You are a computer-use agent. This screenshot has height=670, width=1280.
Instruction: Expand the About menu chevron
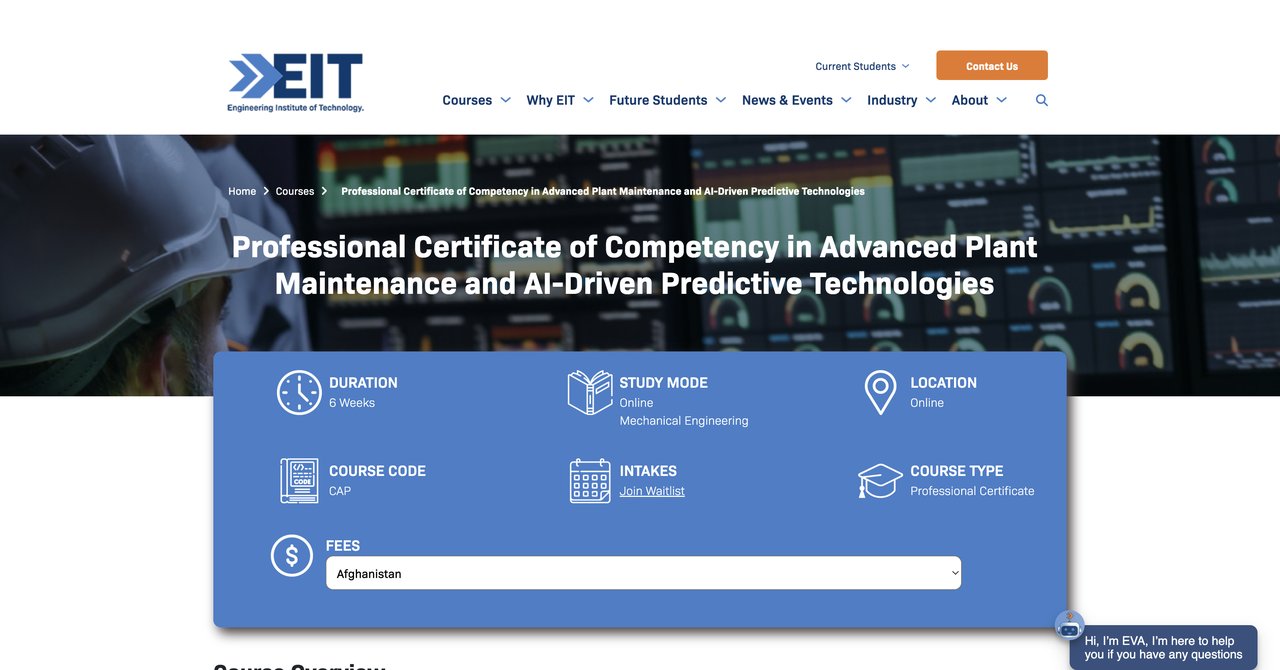(x=1001, y=100)
